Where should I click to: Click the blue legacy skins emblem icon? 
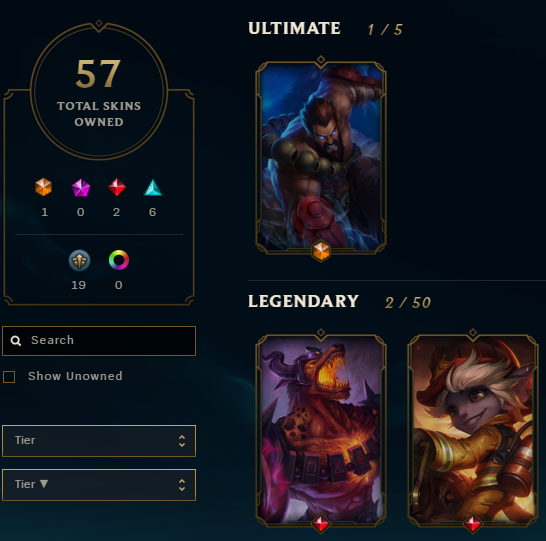tap(79, 260)
